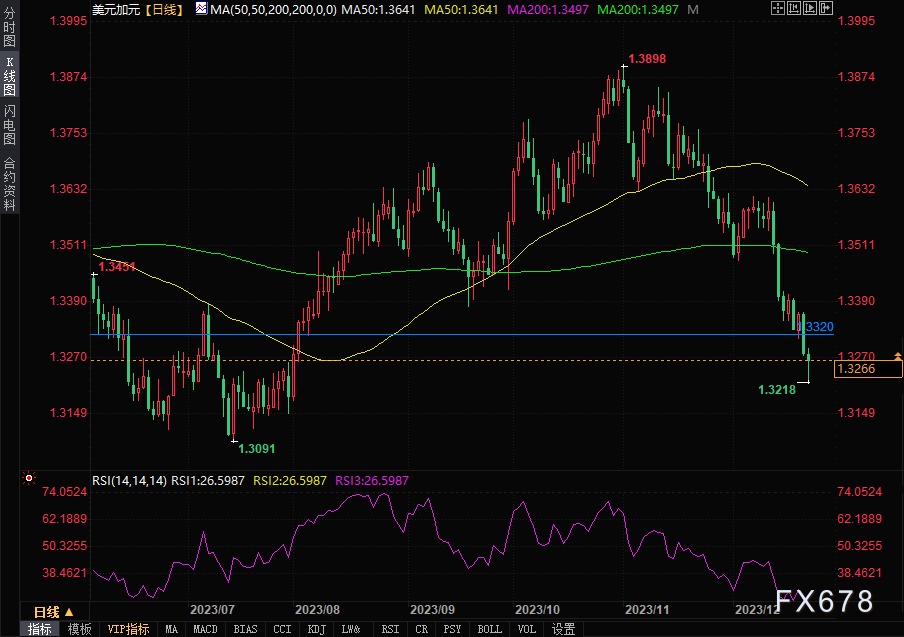Click the current price label 1.3266
This screenshot has height=637, width=904.
pyautogui.click(x=868, y=370)
